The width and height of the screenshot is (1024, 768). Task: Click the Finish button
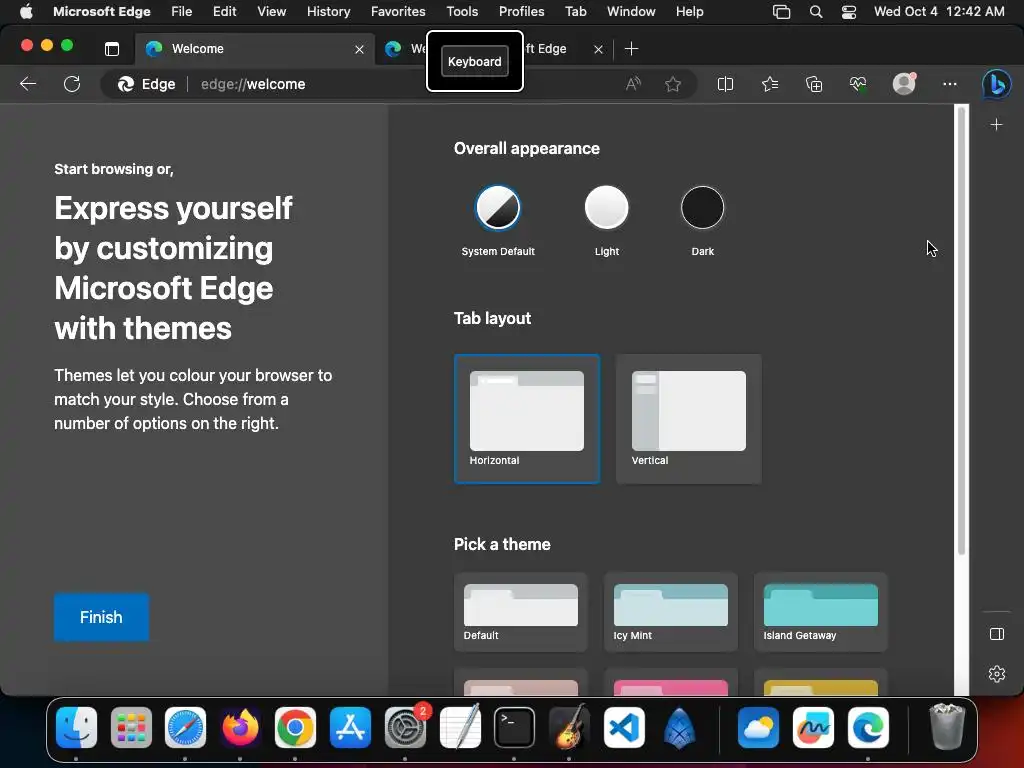click(101, 617)
